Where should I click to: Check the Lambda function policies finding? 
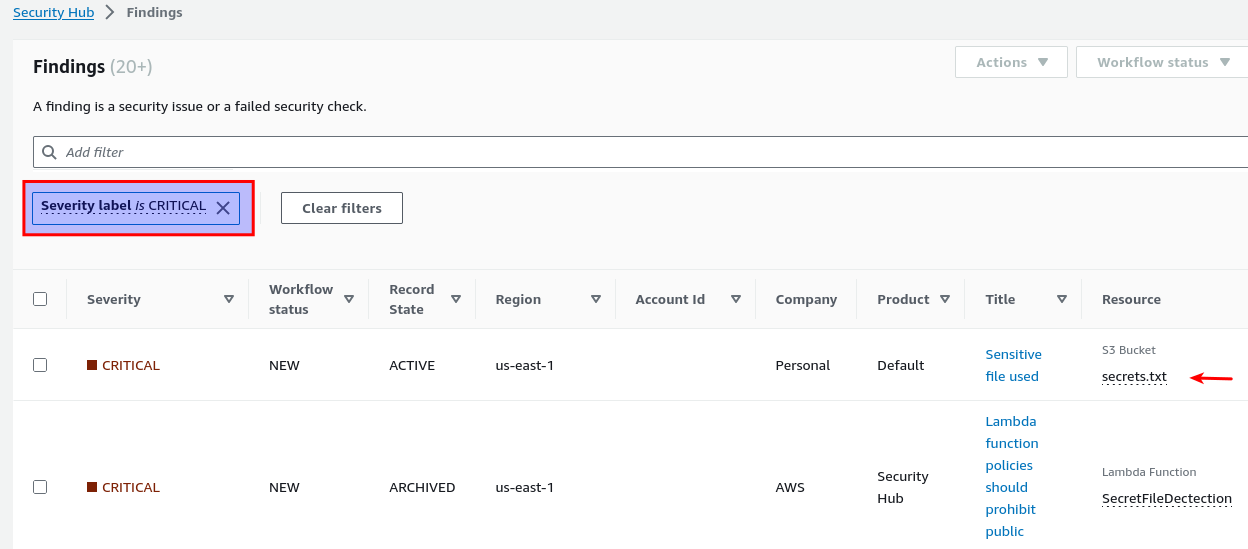point(40,487)
